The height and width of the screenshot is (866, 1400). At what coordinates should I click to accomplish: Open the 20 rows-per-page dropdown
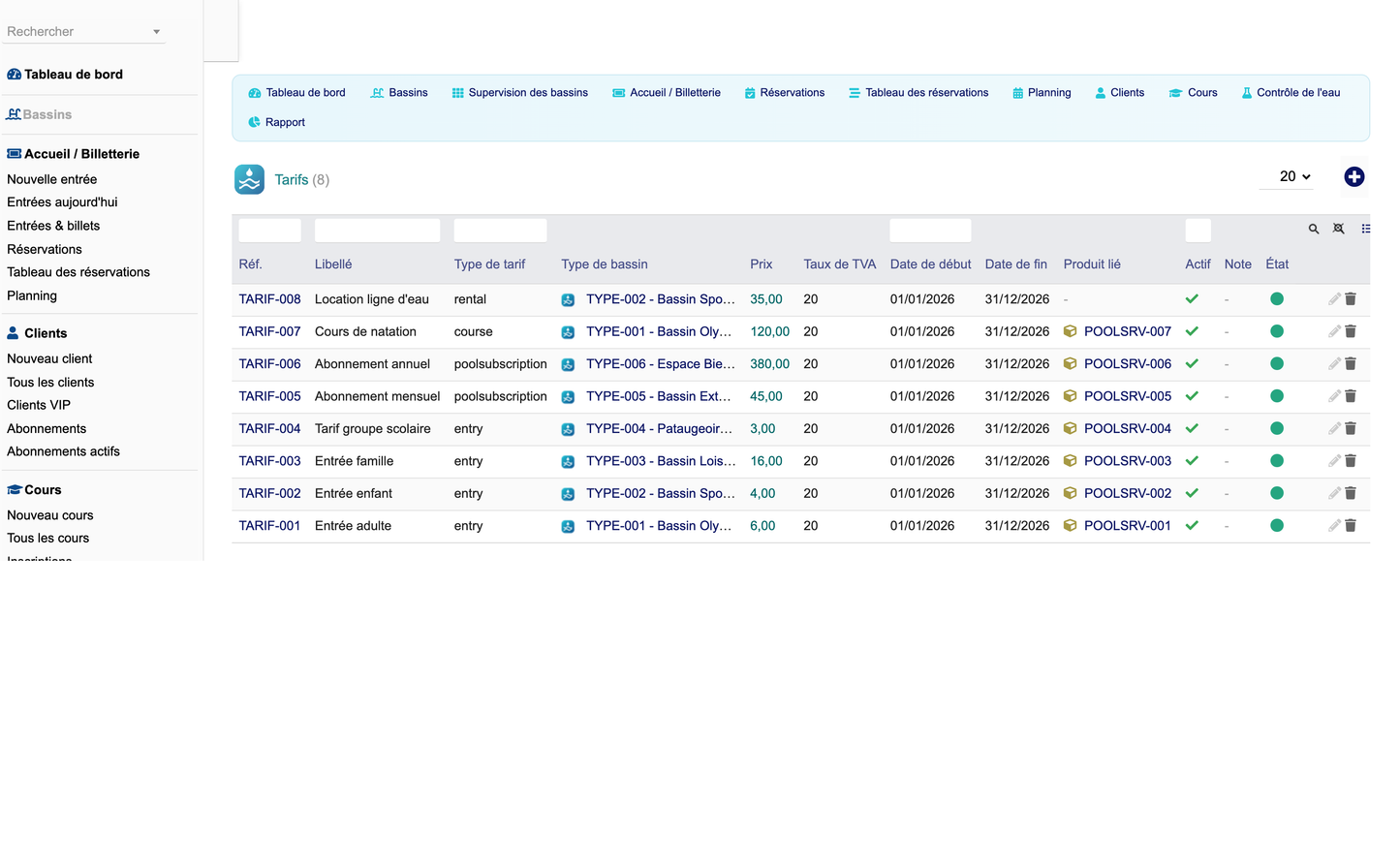point(1294,176)
